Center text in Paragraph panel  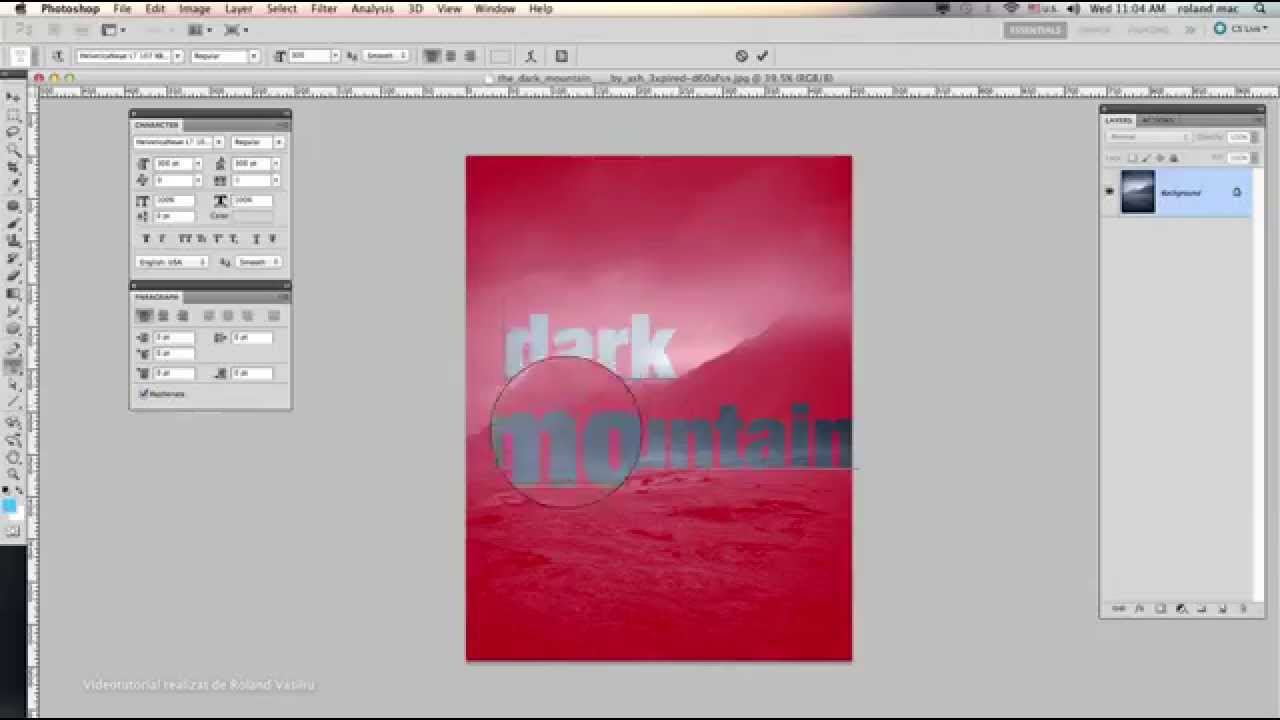163,316
